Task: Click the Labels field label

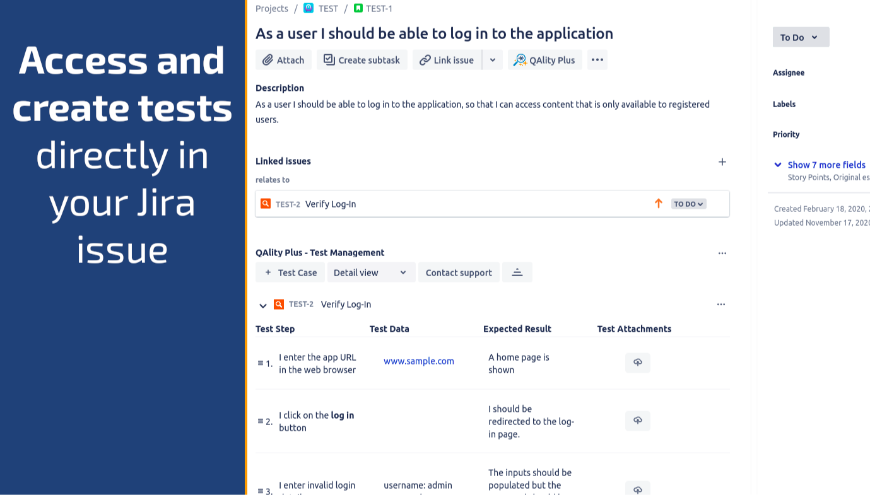Action: 784,104
